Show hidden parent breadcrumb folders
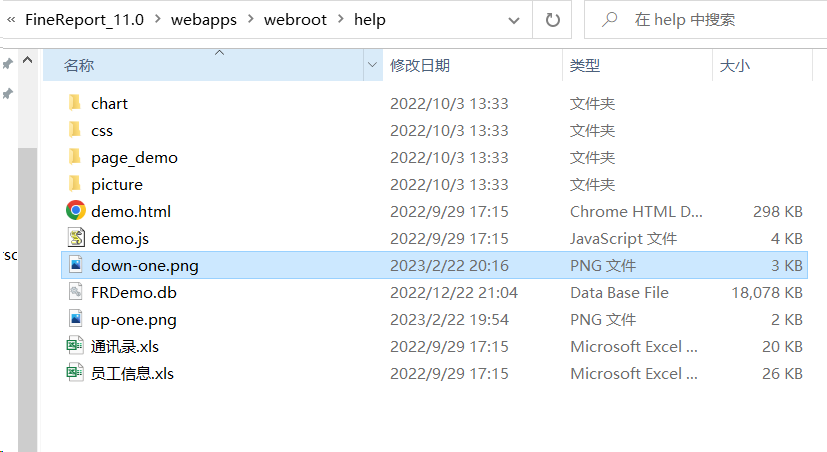827x452 pixels. click(11, 20)
